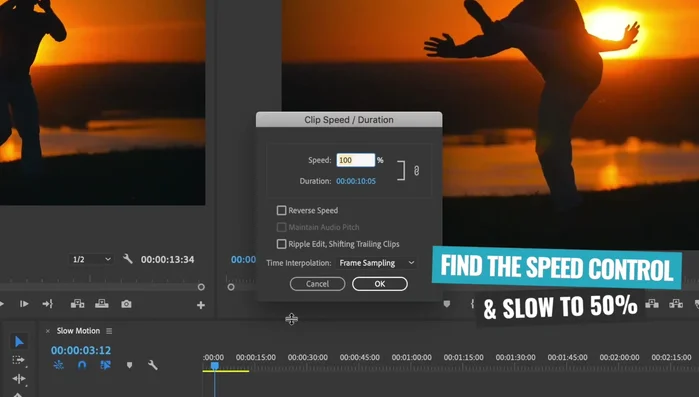
Task: Go to Out point in Source monitor
Action: 48,304
